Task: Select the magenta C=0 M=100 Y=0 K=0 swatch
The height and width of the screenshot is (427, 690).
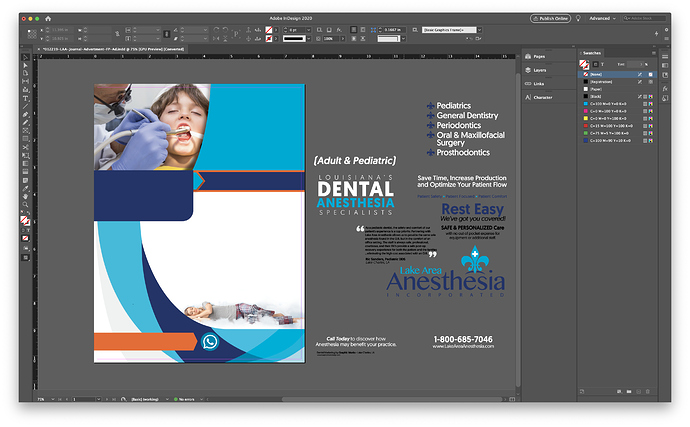Action: click(x=617, y=111)
